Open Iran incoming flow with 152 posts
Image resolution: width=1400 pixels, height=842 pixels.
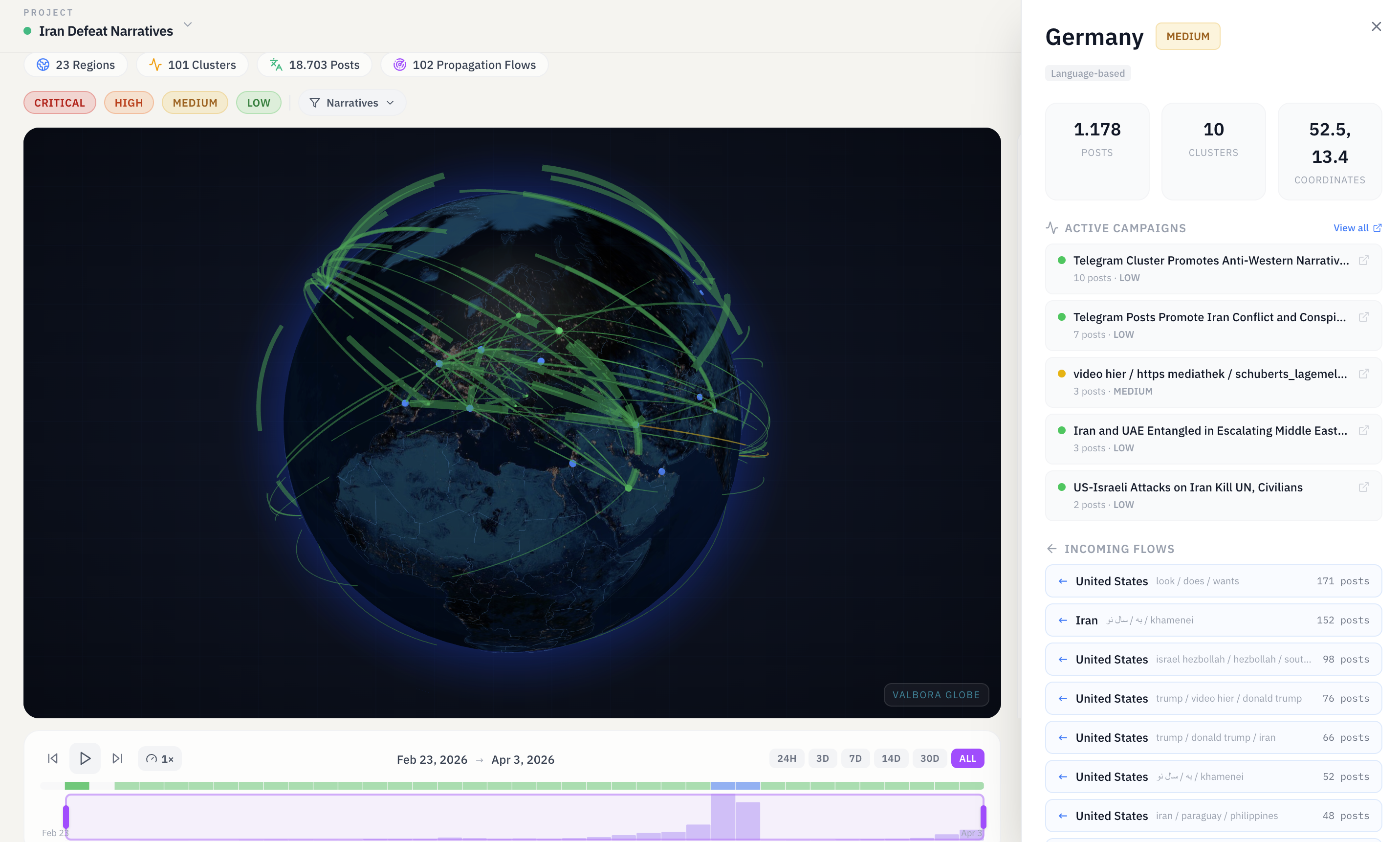(1213, 620)
